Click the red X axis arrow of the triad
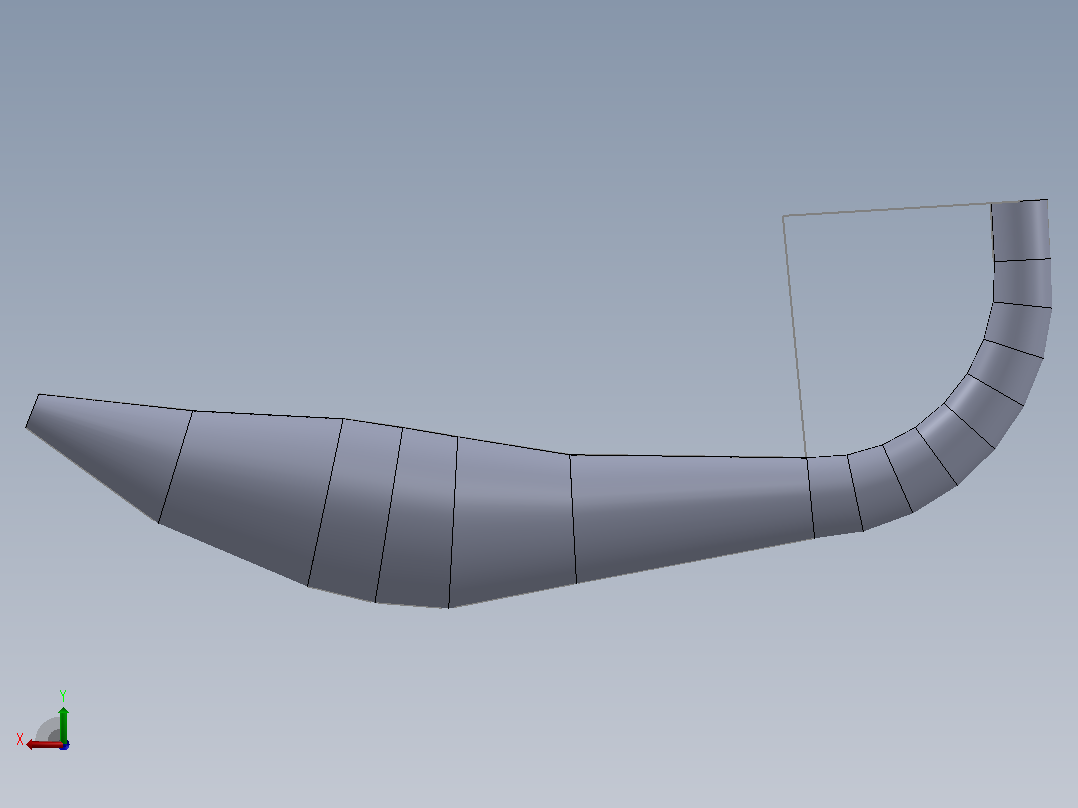This screenshot has height=808, width=1078. (x=43, y=744)
